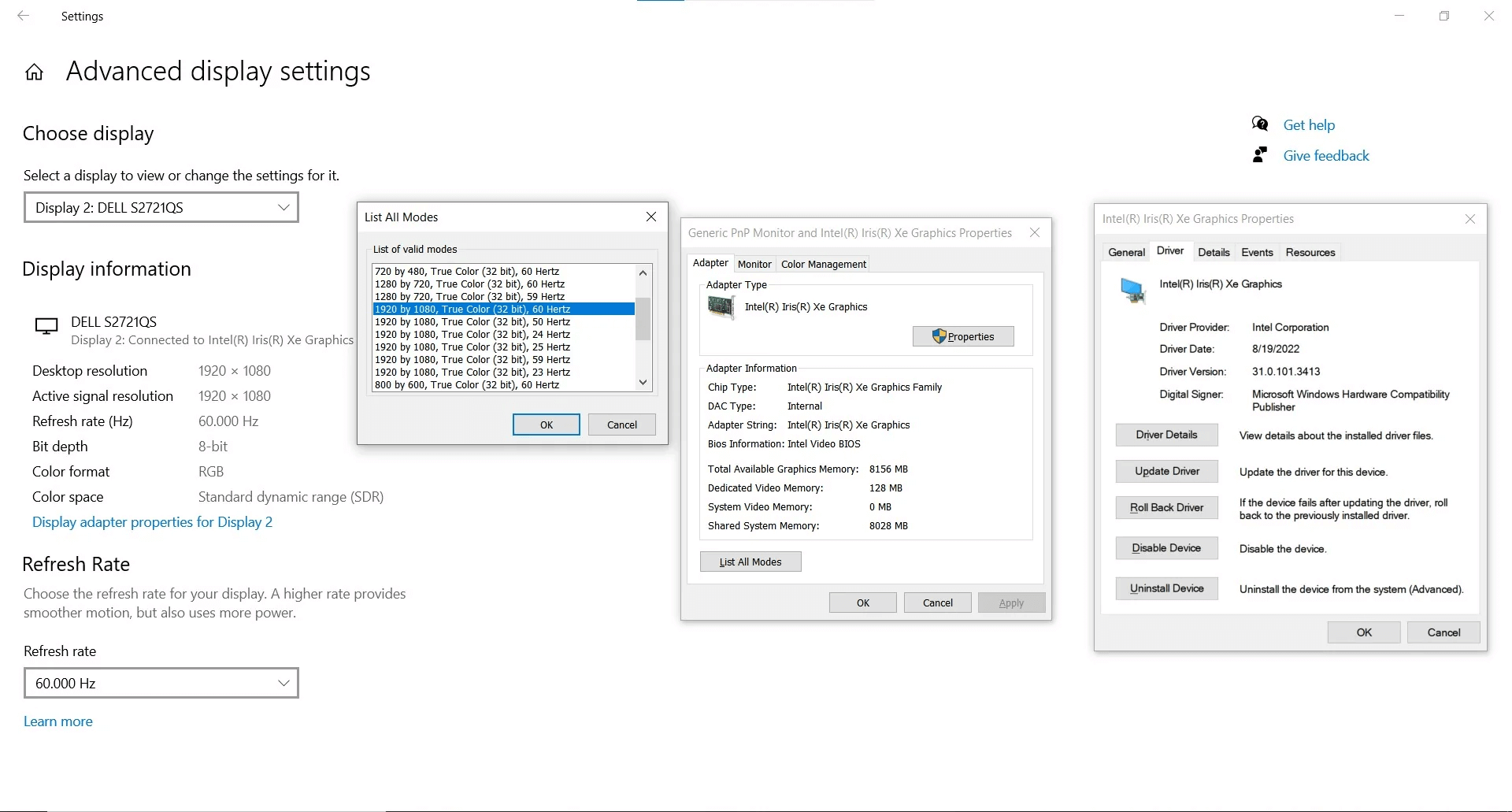Select mode 1920 by 1080, 60 Hertz
The width and height of the screenshot is (1512, 812).
503,309
